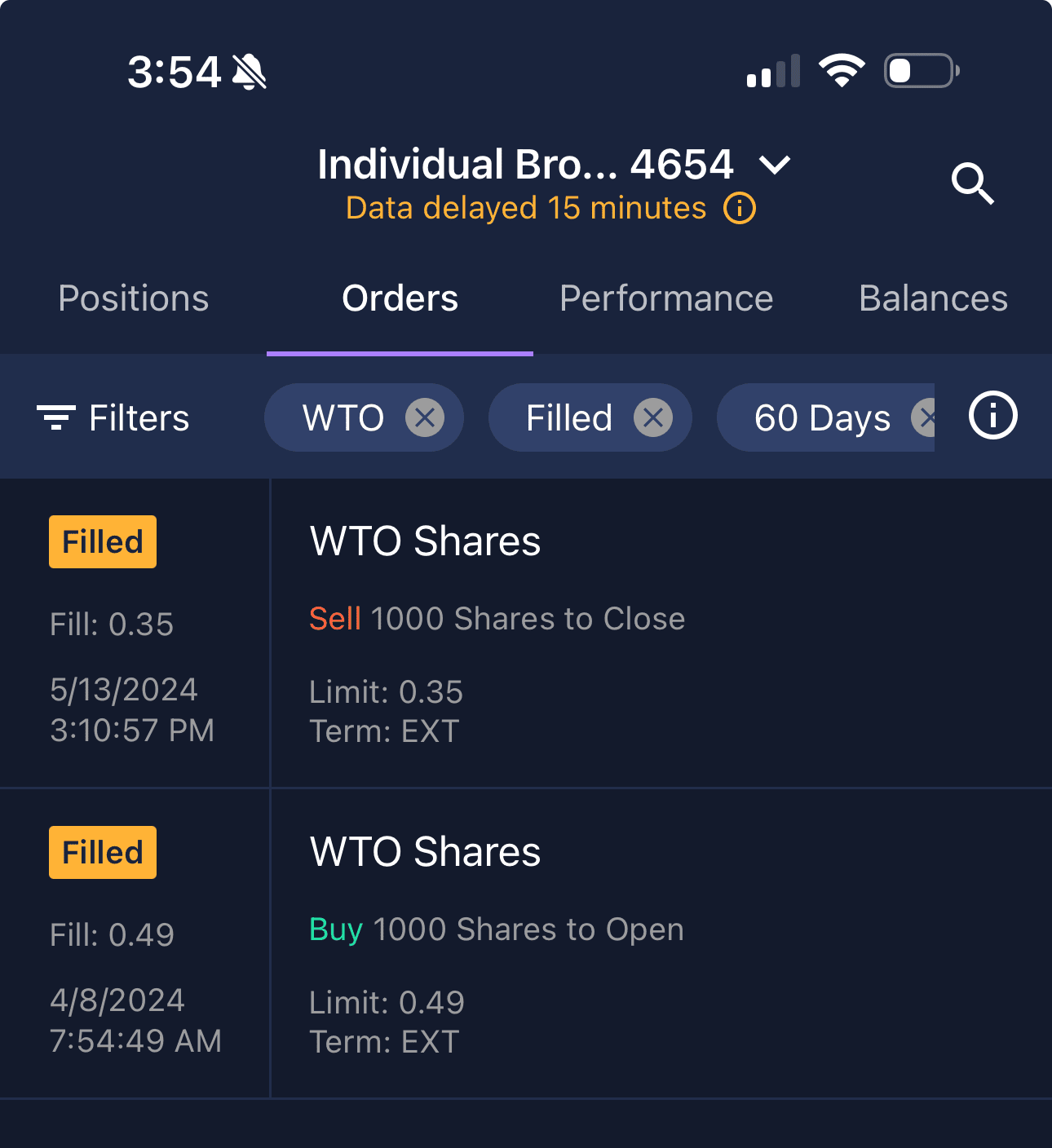Image resolution: width=1052 pixels, height=1148 pixels.
Task: Open the Buy 1000 Shares to Open order
Action: coord(496,929)
